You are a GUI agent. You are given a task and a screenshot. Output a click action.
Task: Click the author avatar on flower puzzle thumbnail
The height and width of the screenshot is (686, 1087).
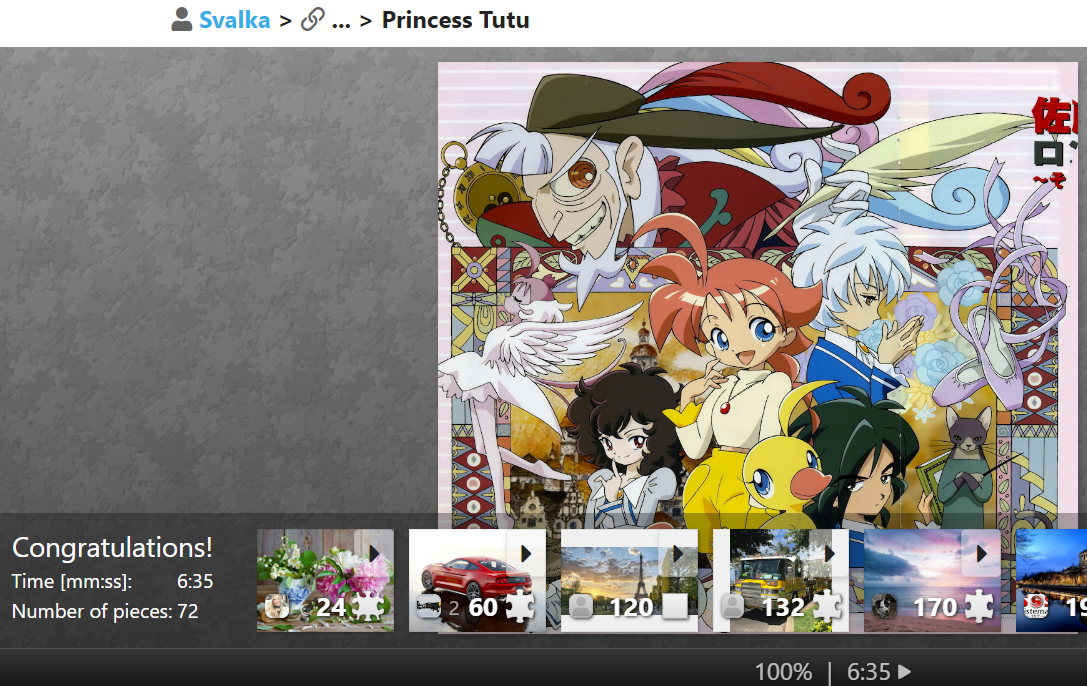(277, 607)
